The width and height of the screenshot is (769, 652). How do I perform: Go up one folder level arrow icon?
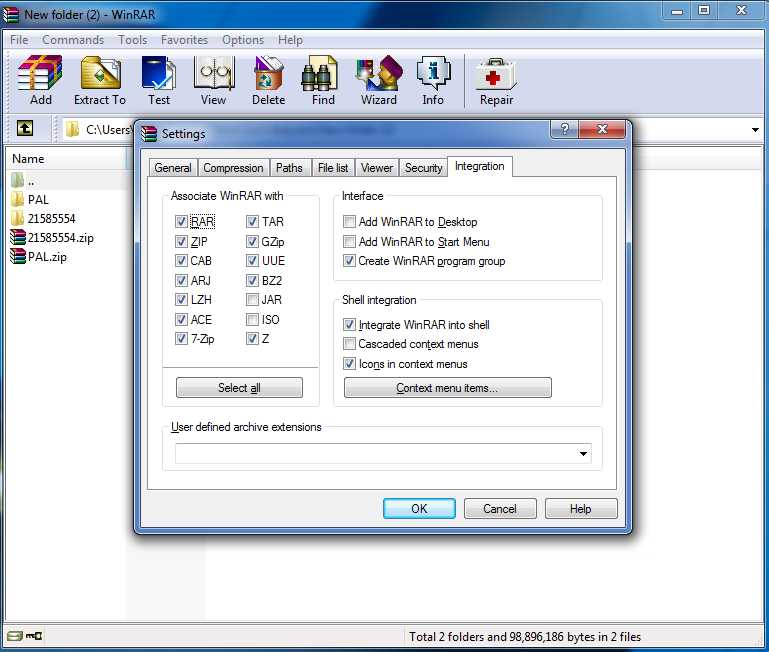click(25, 129)
